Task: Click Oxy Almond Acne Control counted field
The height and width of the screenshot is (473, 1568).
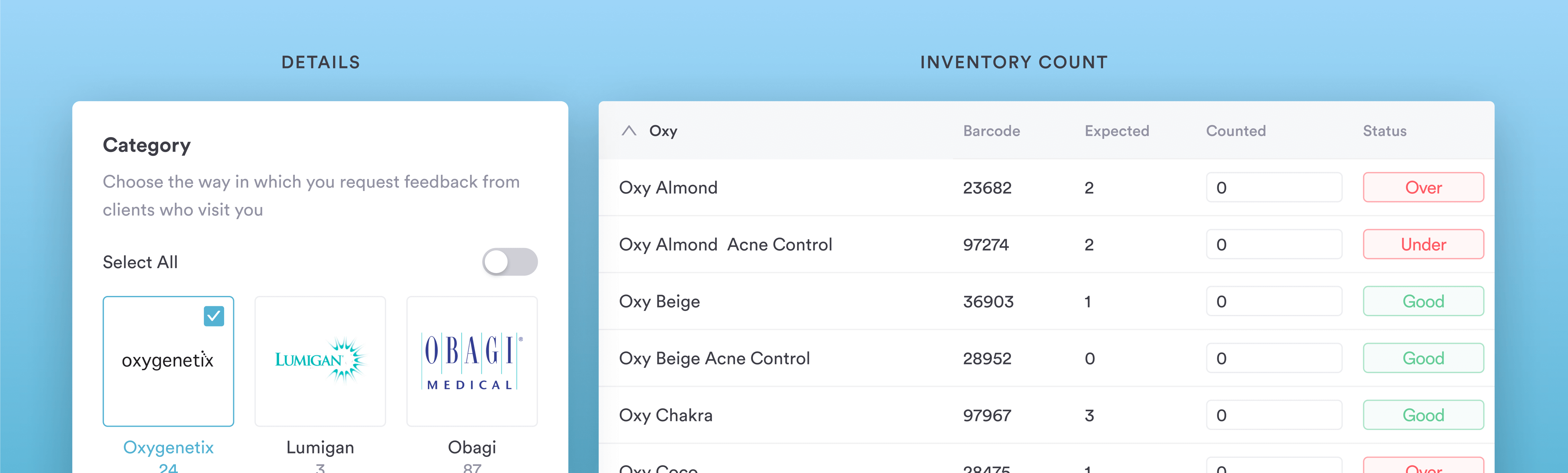Action: (1273, 245)
